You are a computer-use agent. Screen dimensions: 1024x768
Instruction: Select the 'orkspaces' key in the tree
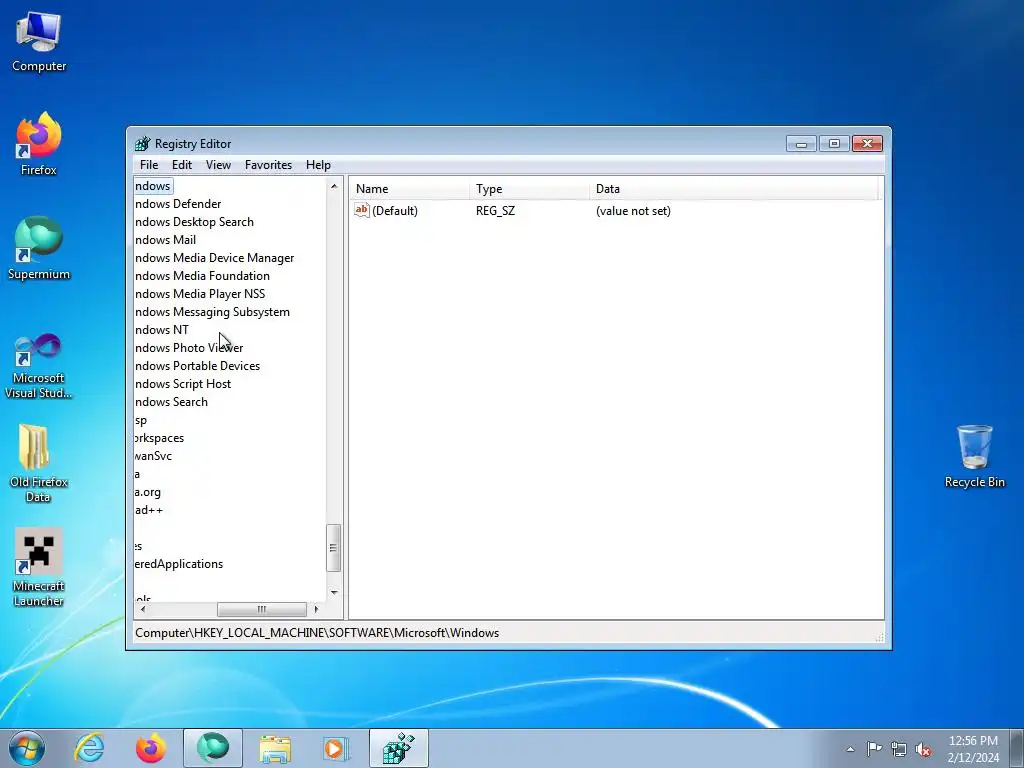tap(159, 438)
